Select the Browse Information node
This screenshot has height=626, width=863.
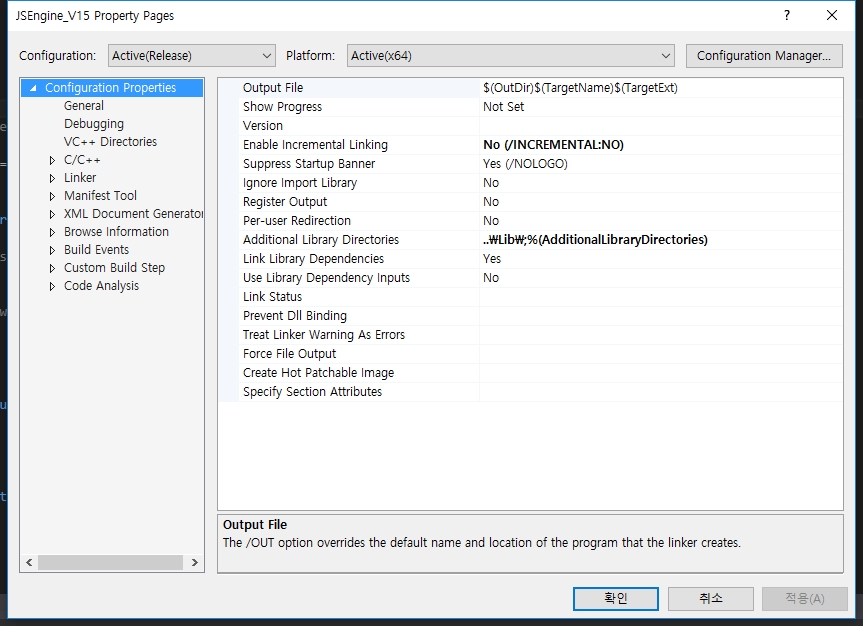point(114,231)
